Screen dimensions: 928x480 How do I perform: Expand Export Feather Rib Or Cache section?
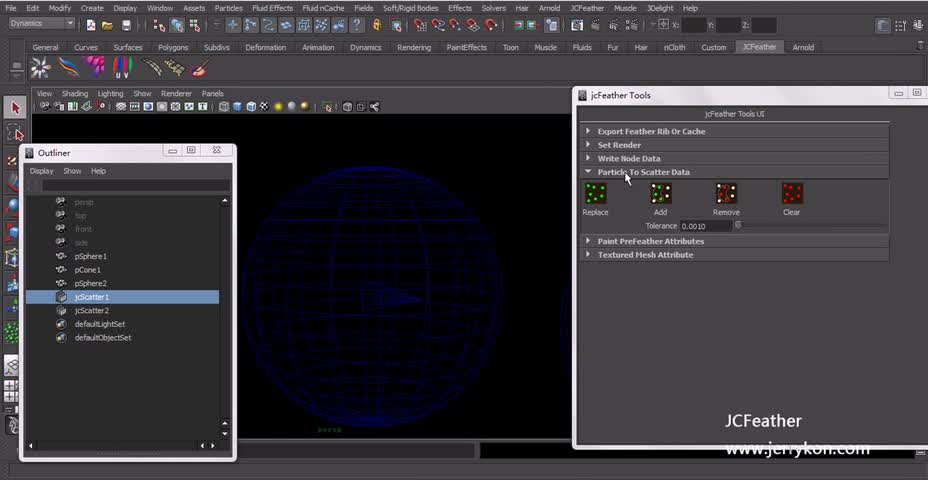click(651, 131)
